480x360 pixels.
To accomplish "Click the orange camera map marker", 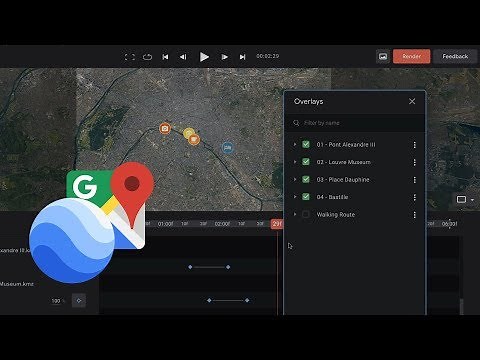I will click(x=165, y=128).
